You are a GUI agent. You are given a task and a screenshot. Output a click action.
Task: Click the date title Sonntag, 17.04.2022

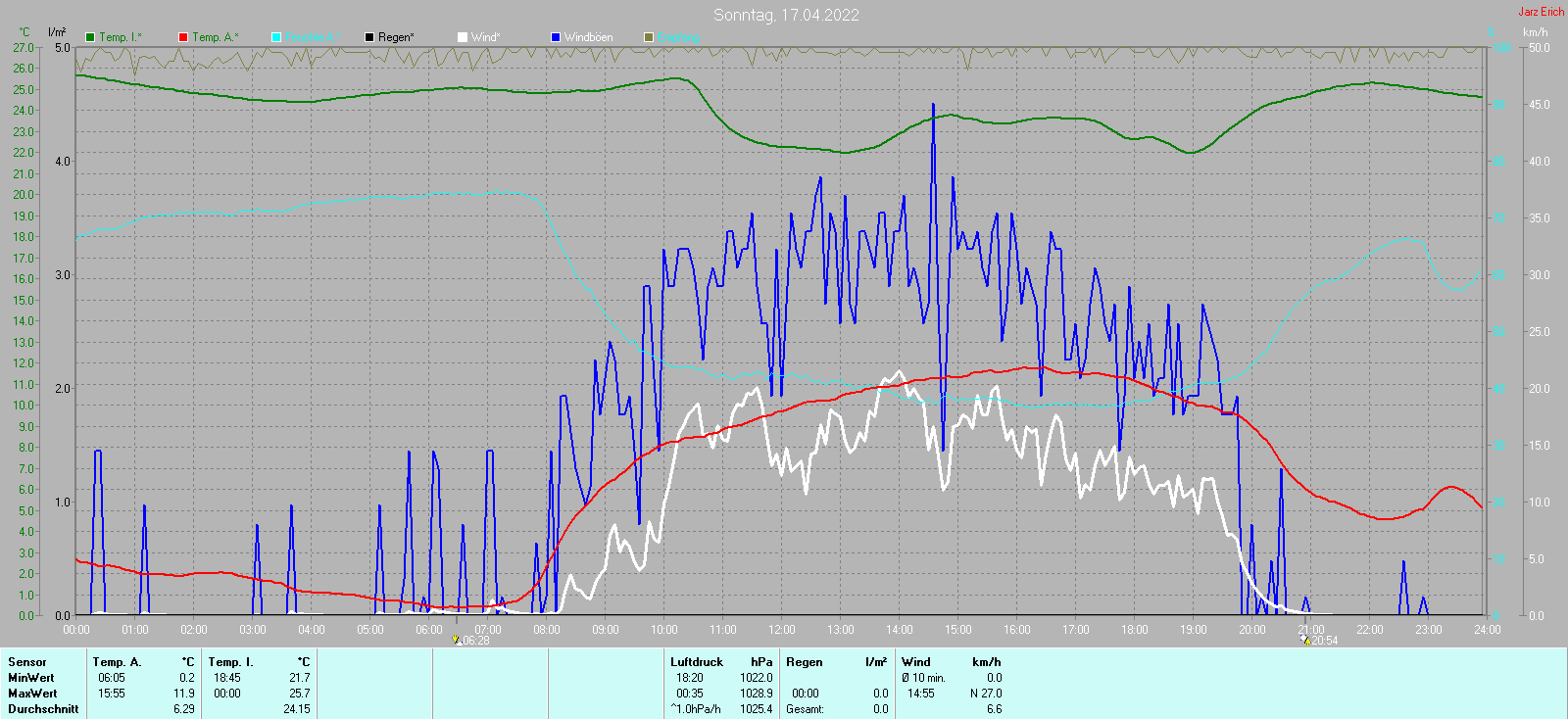click(786, 15)
